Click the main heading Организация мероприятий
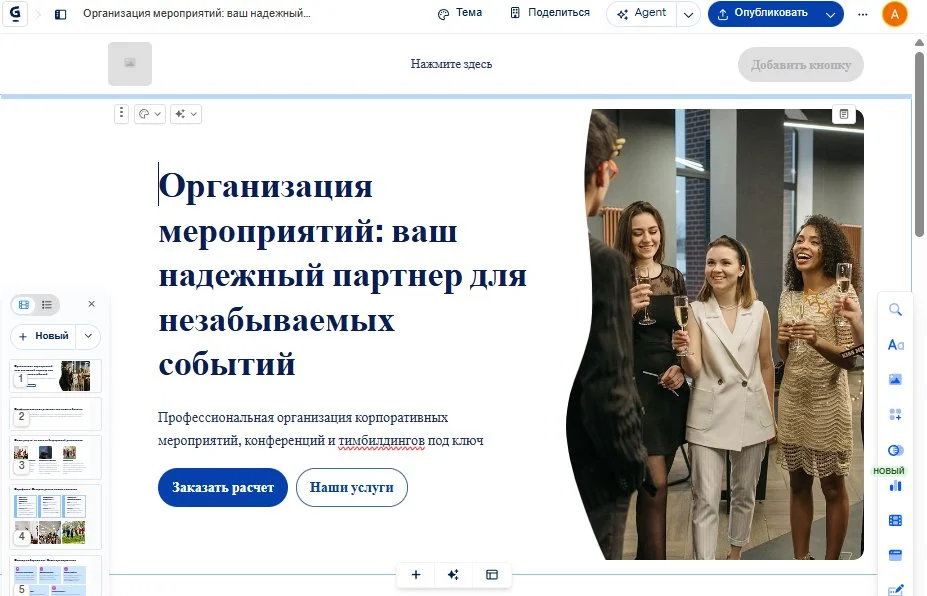The image size is (927, 596). point(343,274)
